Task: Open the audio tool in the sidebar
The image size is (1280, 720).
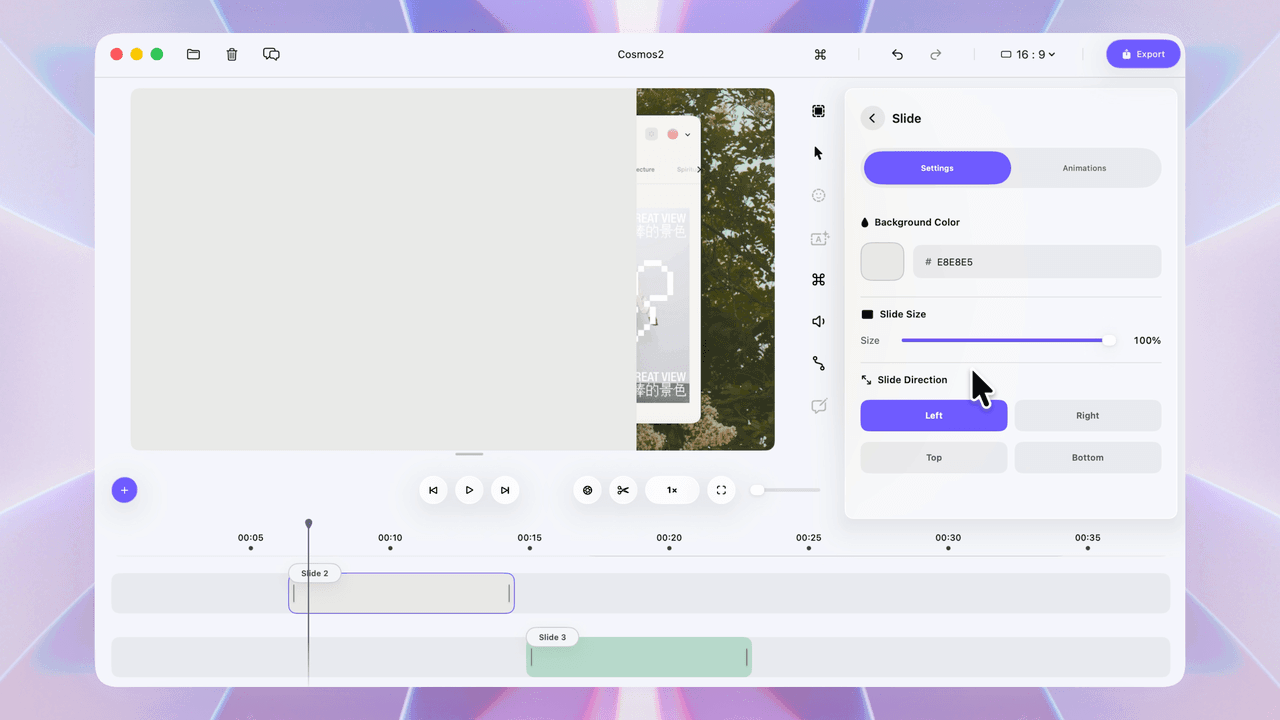Action: pos(818,321)
